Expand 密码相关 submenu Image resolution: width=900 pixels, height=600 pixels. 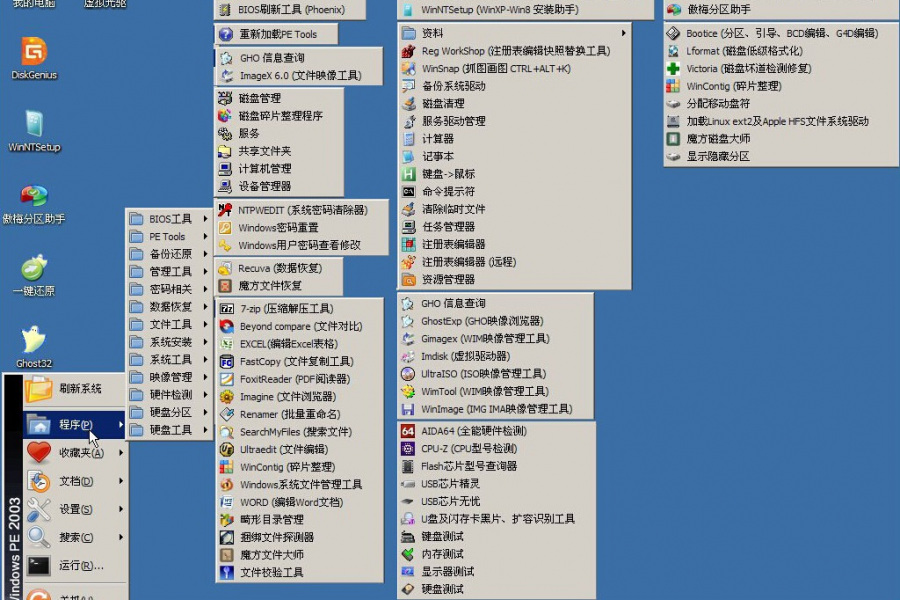(x=169, y=289)
